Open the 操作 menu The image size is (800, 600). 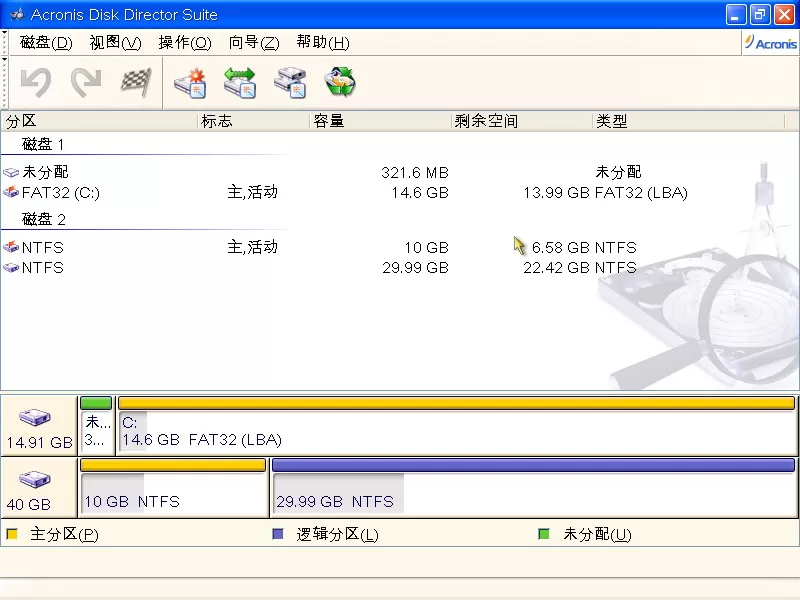click(x=184, y=42)
